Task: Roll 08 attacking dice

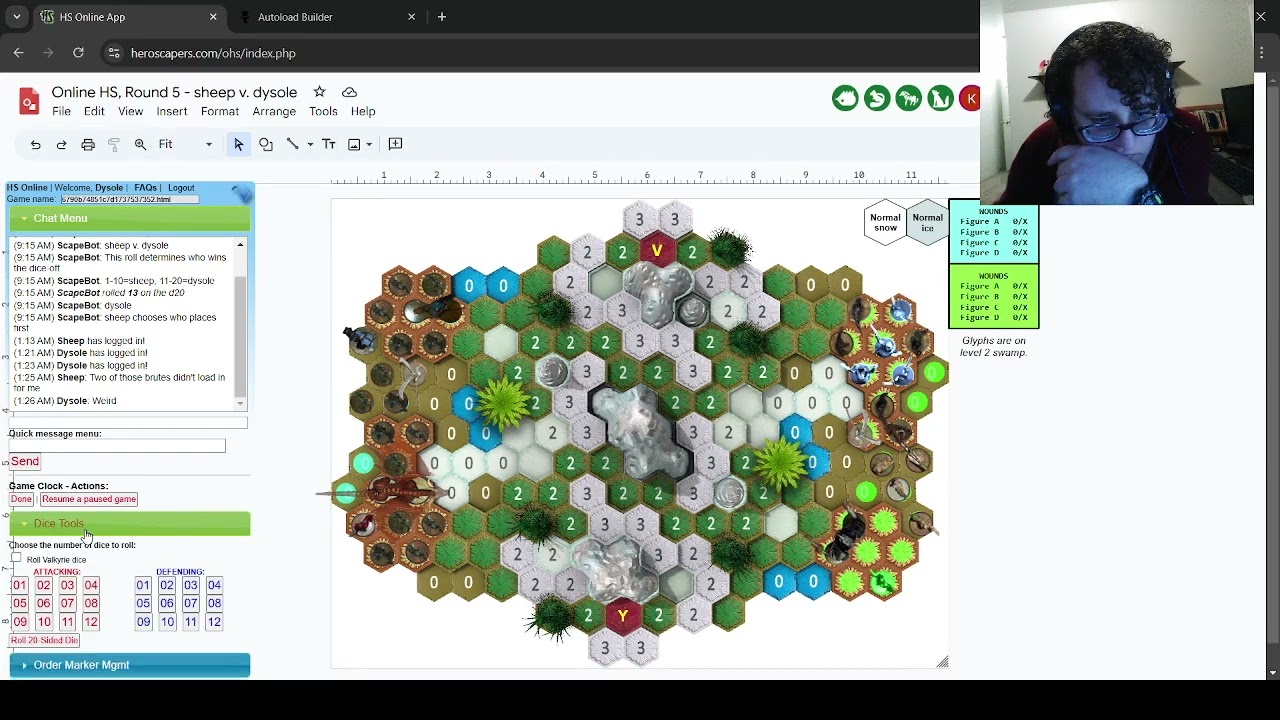Action: (x=91, y=603)
